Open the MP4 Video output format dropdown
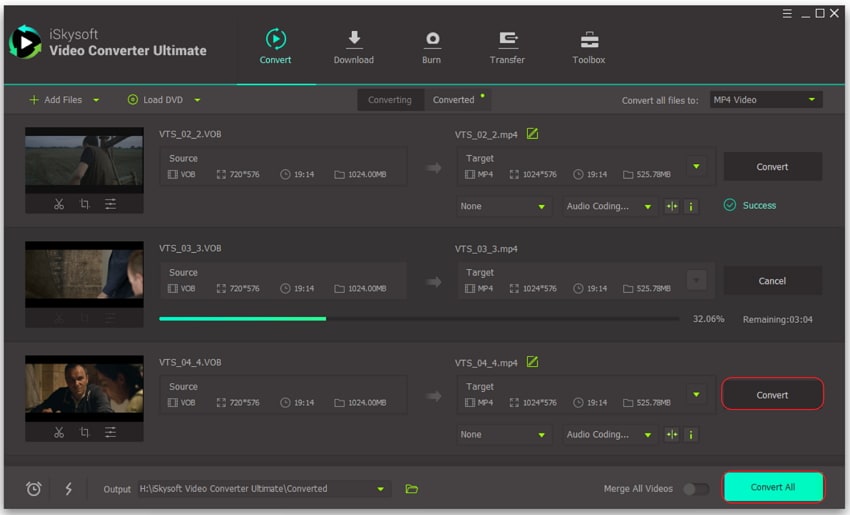The height and width of the screenshot is (515, 850). (766, 100)
